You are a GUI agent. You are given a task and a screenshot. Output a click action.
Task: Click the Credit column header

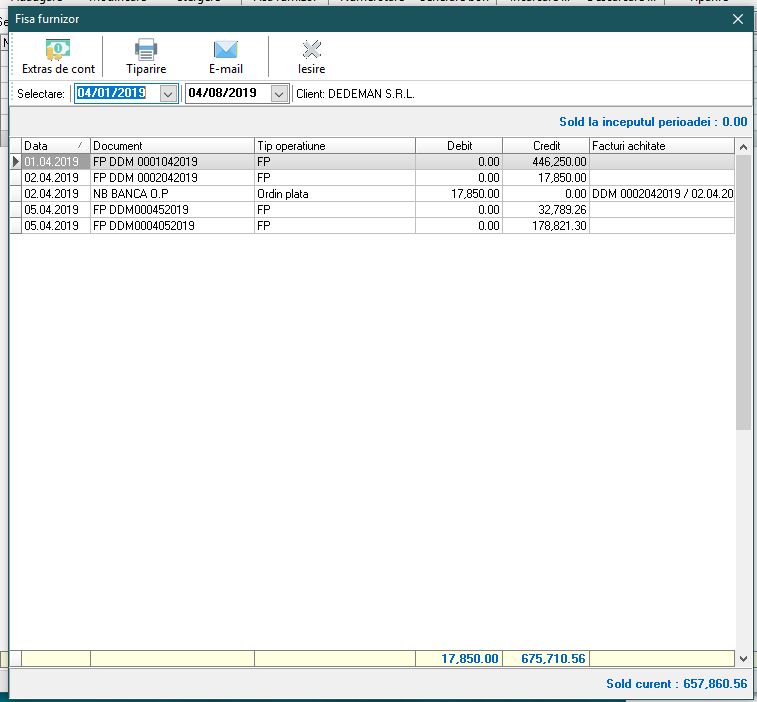(x=546, y=146)
